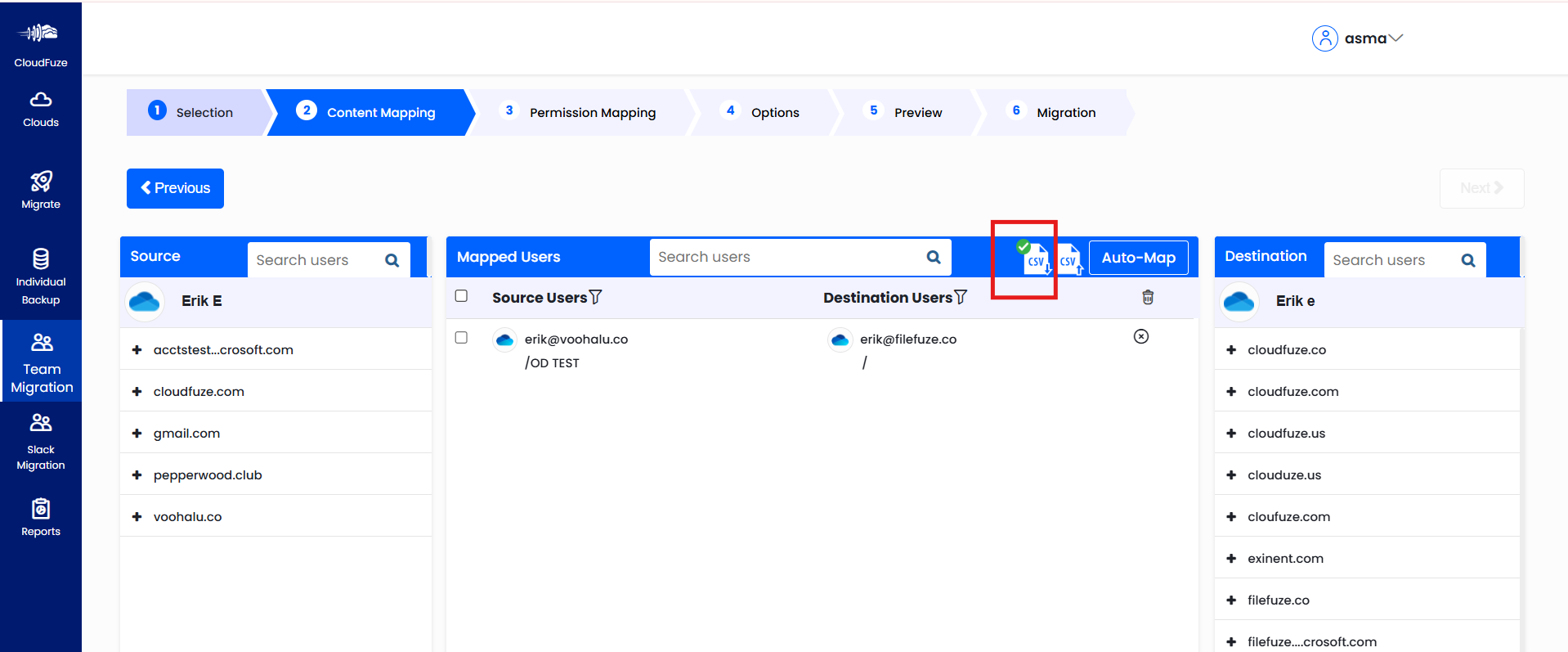Remove the erik@filefuze.co mapping with the X icon
Viewport: 1568px width, 652px height.
point(1141,336)
